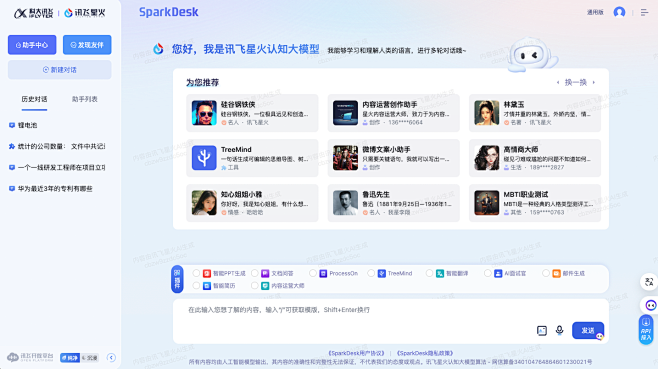Click the AI面试官 plugin icon
This screenshot has width=658, height=369.
click(498, 273)
